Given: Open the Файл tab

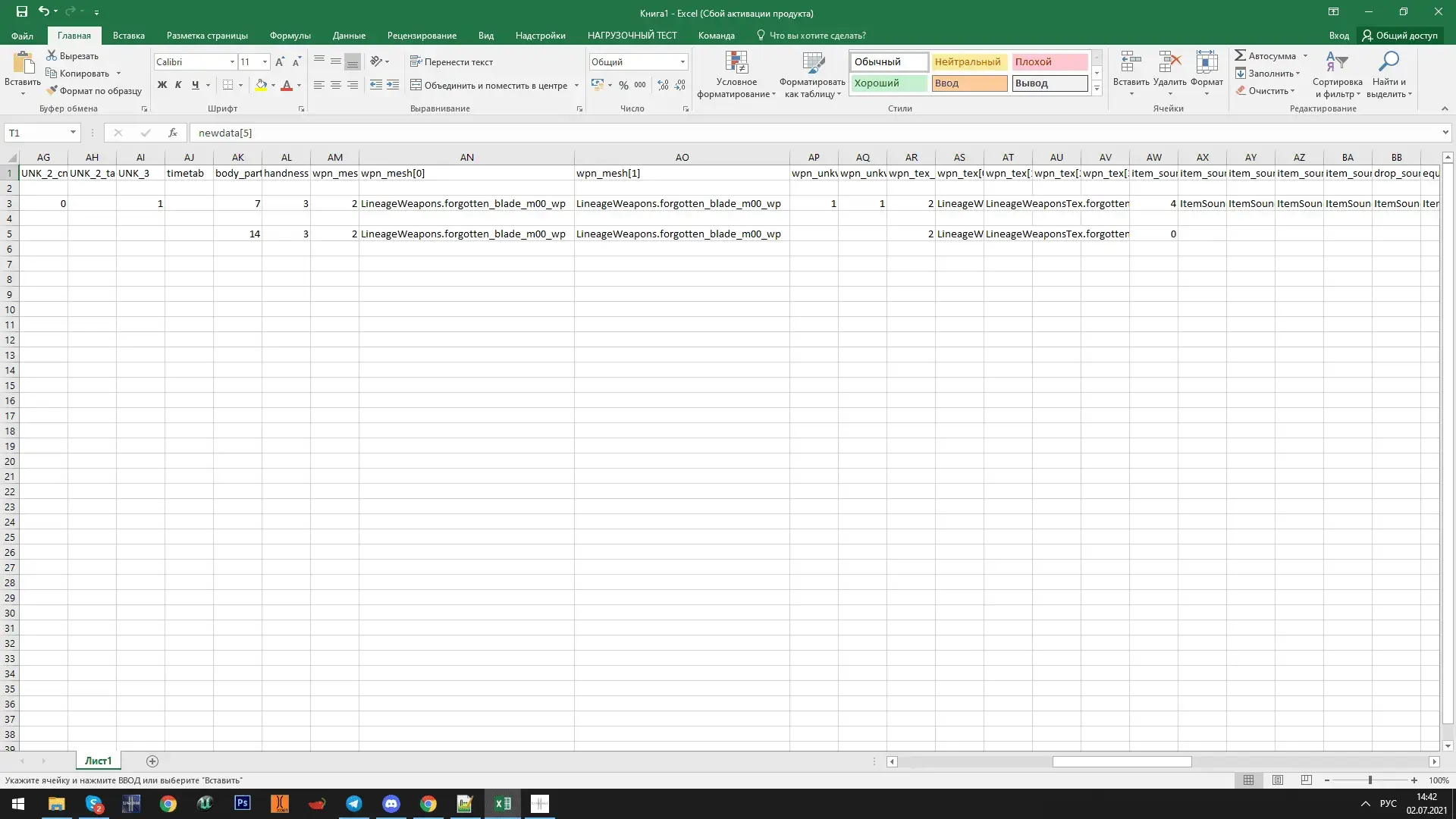Looking at the screenshot, I should click(x=22, y=36).
